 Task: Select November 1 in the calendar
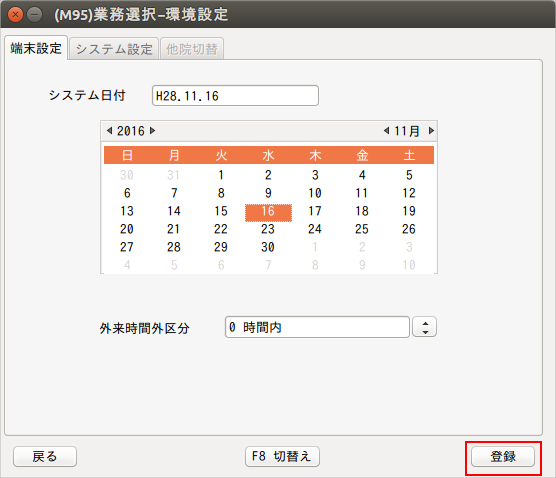(x=221, y=175)
